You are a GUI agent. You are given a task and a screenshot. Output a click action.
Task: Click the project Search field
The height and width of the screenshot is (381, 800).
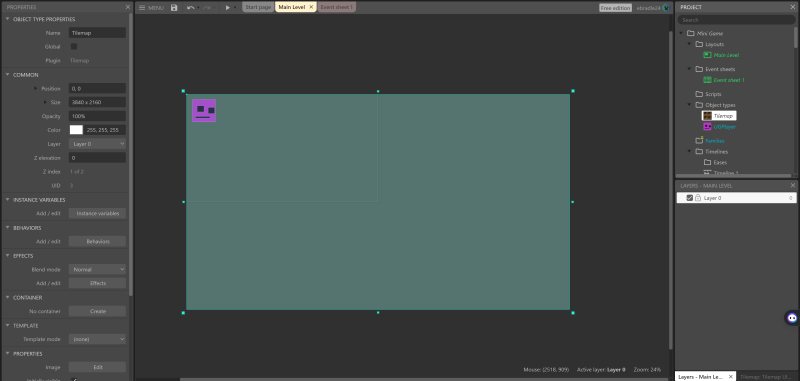[736, 20]
